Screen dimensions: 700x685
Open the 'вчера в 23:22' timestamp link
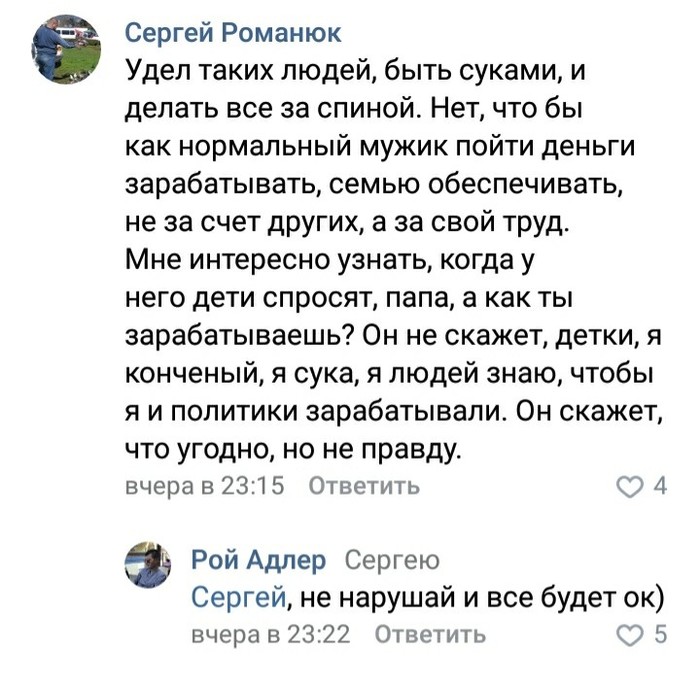(270, 634)
